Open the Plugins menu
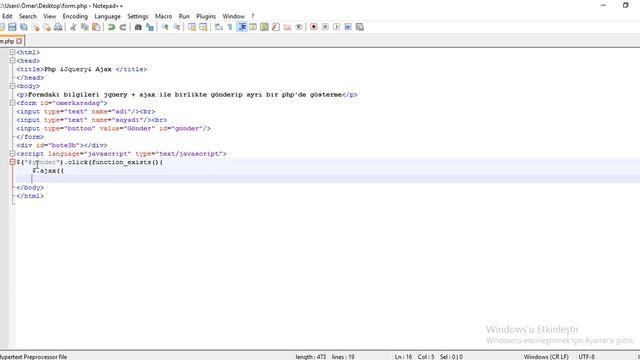Image resolution: width=640 pixels, height=360 pixels. pos(206,16)
